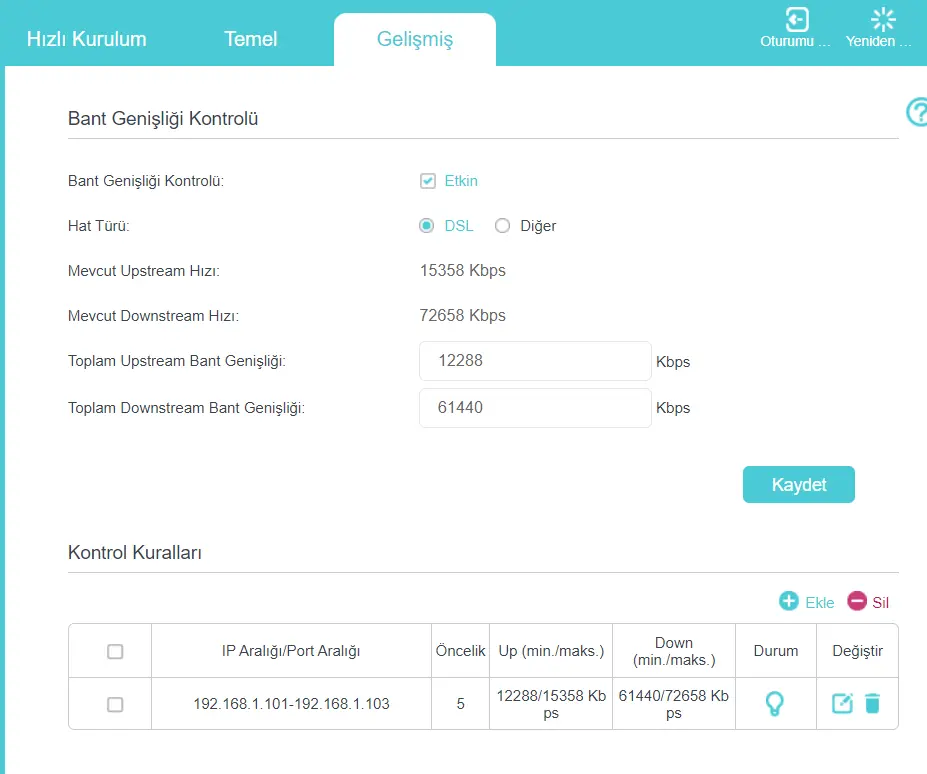Focus Toplam Upstream Bant Genişliği field

click(536, 361)
